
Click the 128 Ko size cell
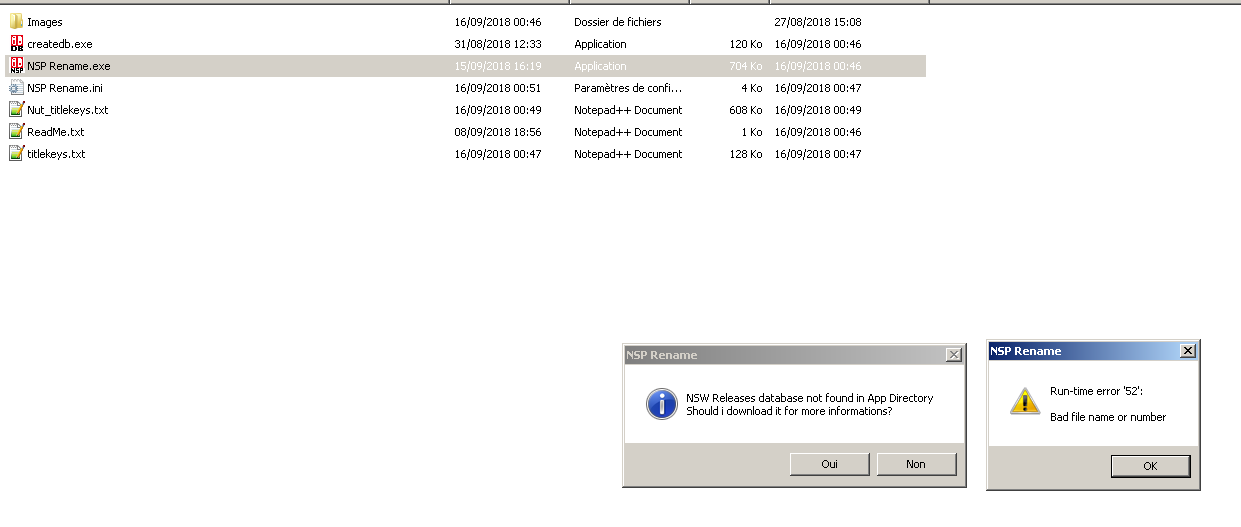click(746, 154)
